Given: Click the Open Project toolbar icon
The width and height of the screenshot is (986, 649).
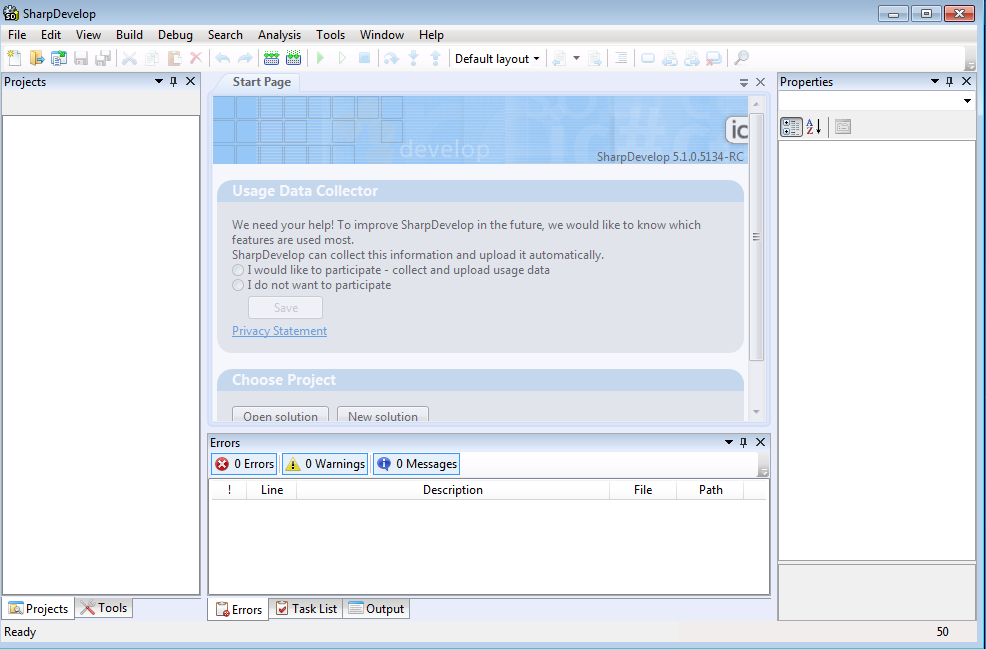Looking at the screenshot, I should coord(58,58).
